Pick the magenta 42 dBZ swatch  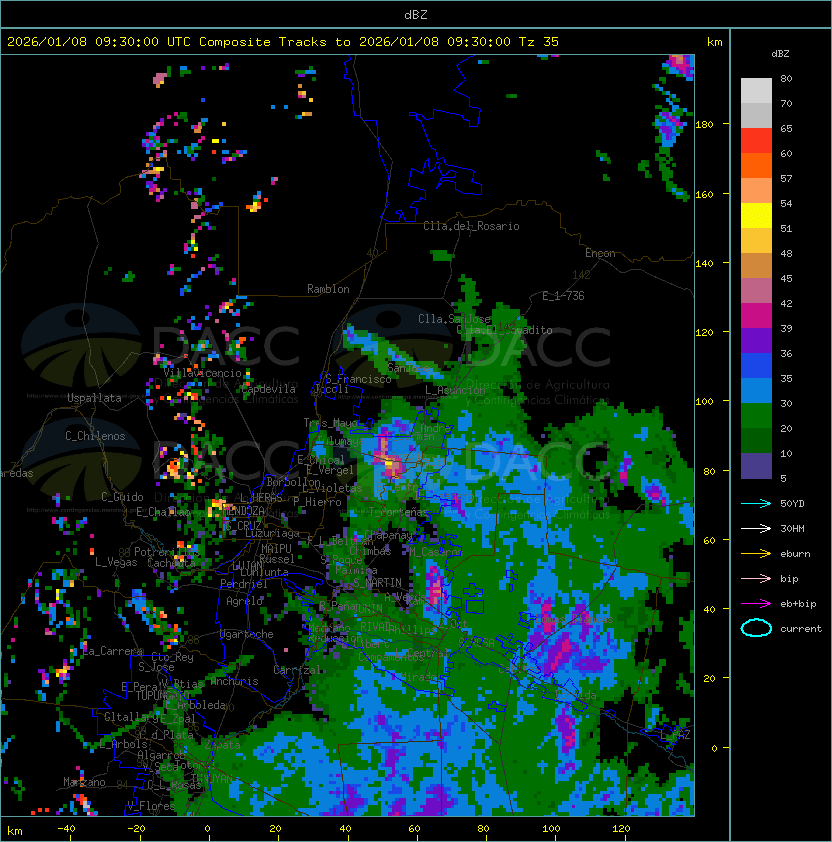coord(756,316)
